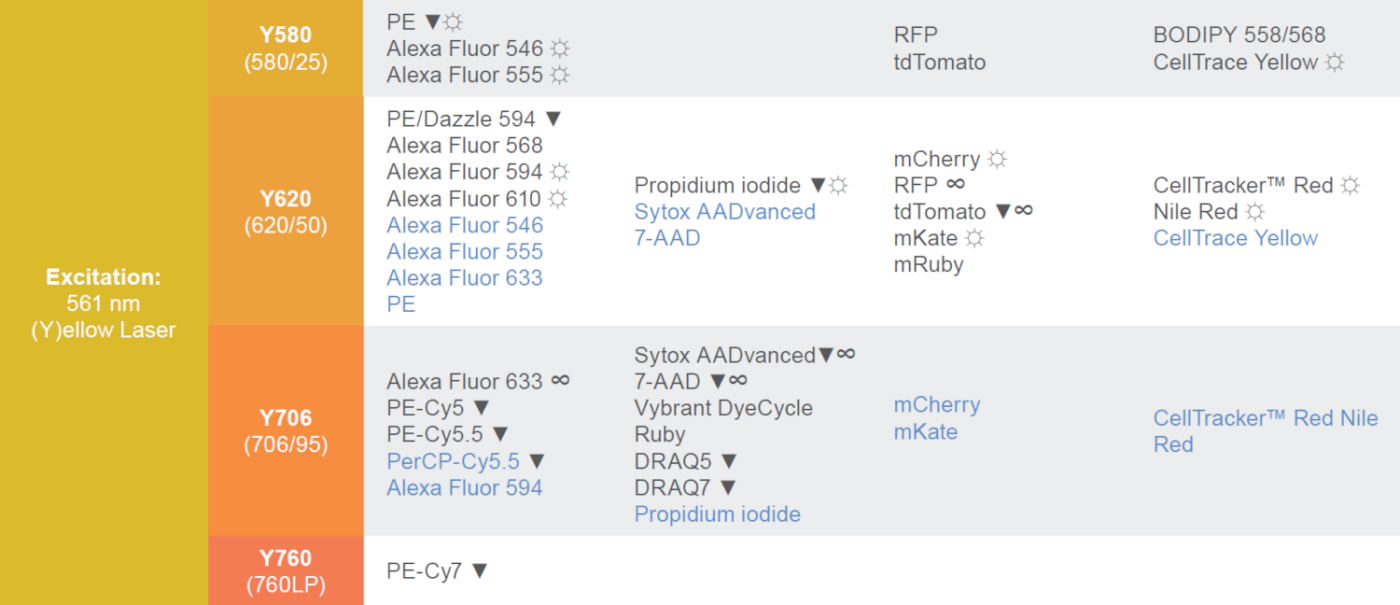The height and width of the screenshot is (605, 1400).
Task: Follow the blue CellTrace Yellow link
Action: (1235, 238)
